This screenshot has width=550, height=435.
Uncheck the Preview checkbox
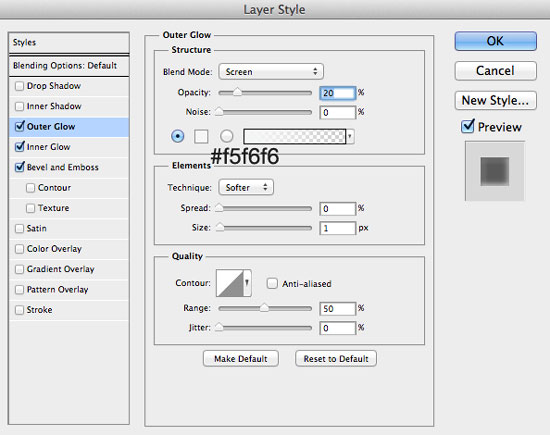(x=468, y=126)
